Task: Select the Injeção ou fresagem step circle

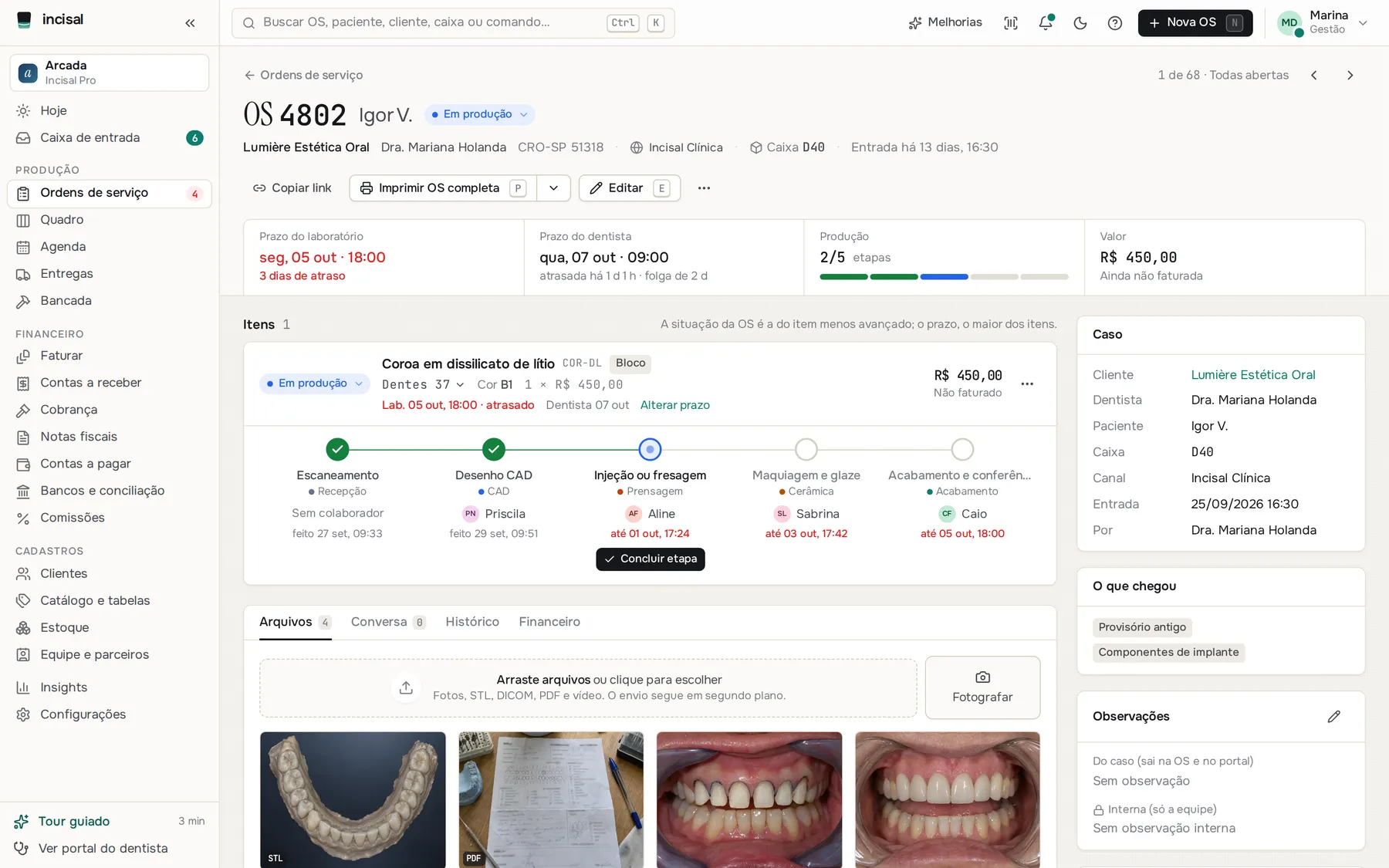Action: click(x=650, y=449)
